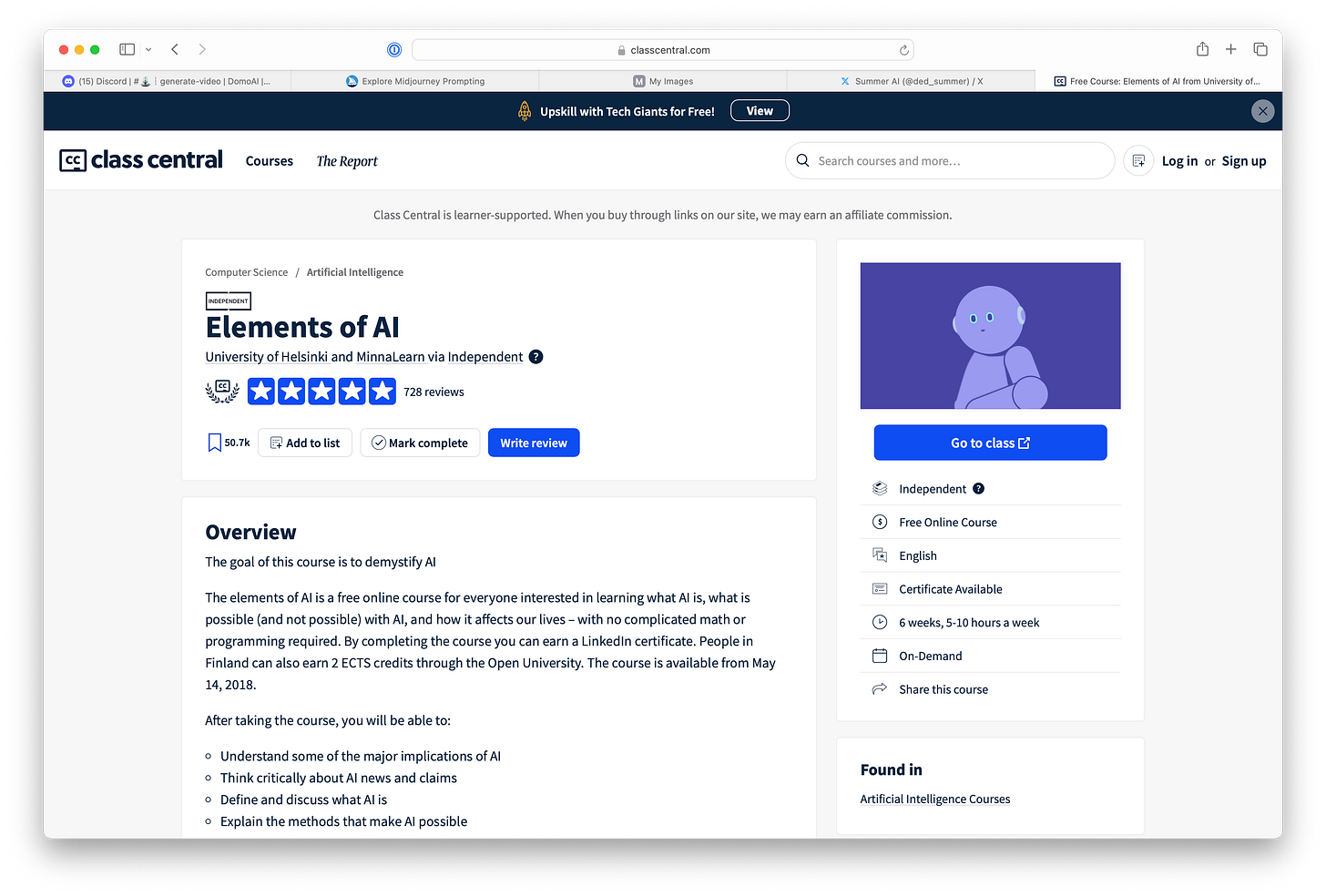Click the Write review button
1326x896 pixels.
click(x=534, y=443)
